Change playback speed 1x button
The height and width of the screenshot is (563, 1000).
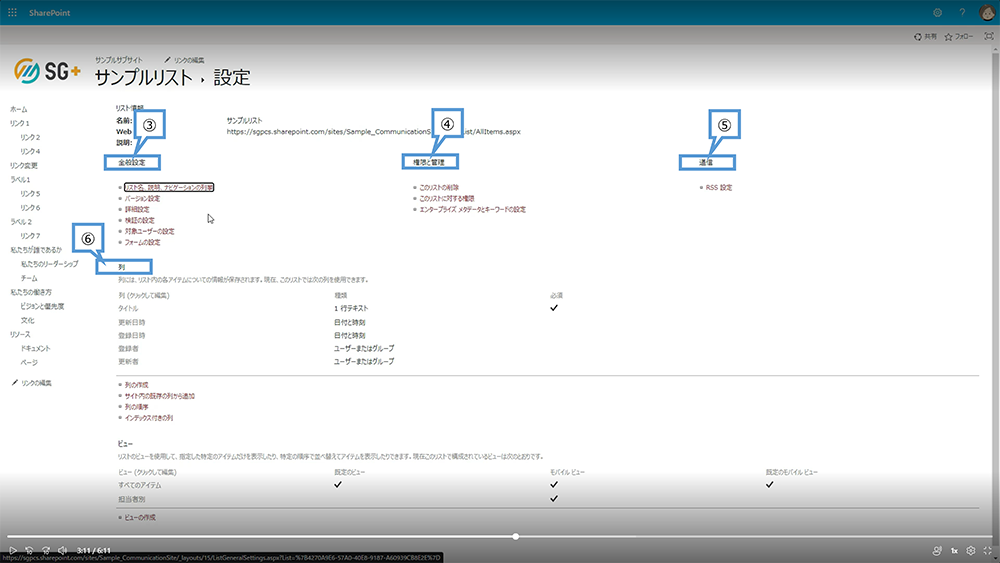tap(954, 551)
